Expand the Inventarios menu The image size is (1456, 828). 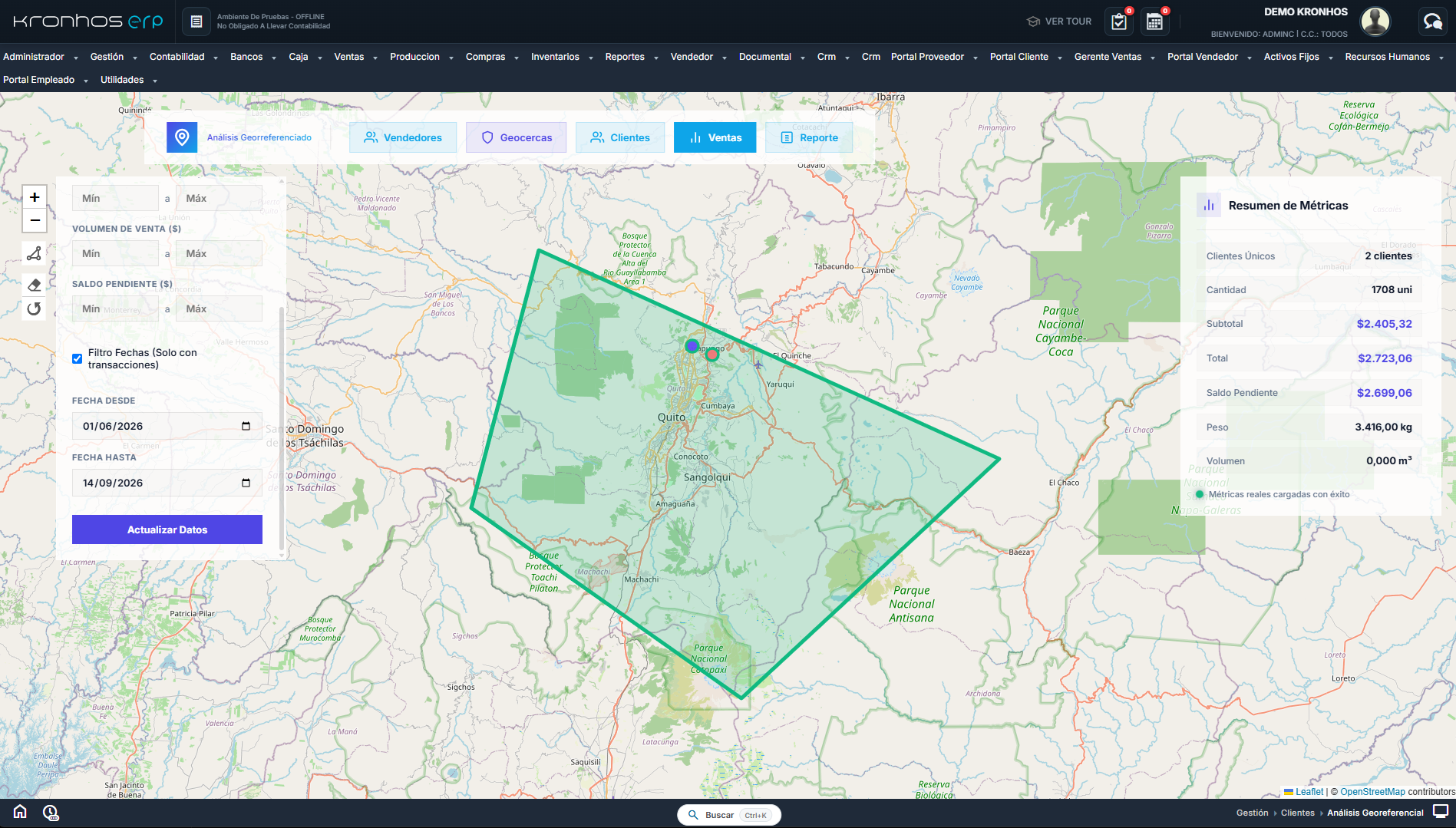[562, 57]
